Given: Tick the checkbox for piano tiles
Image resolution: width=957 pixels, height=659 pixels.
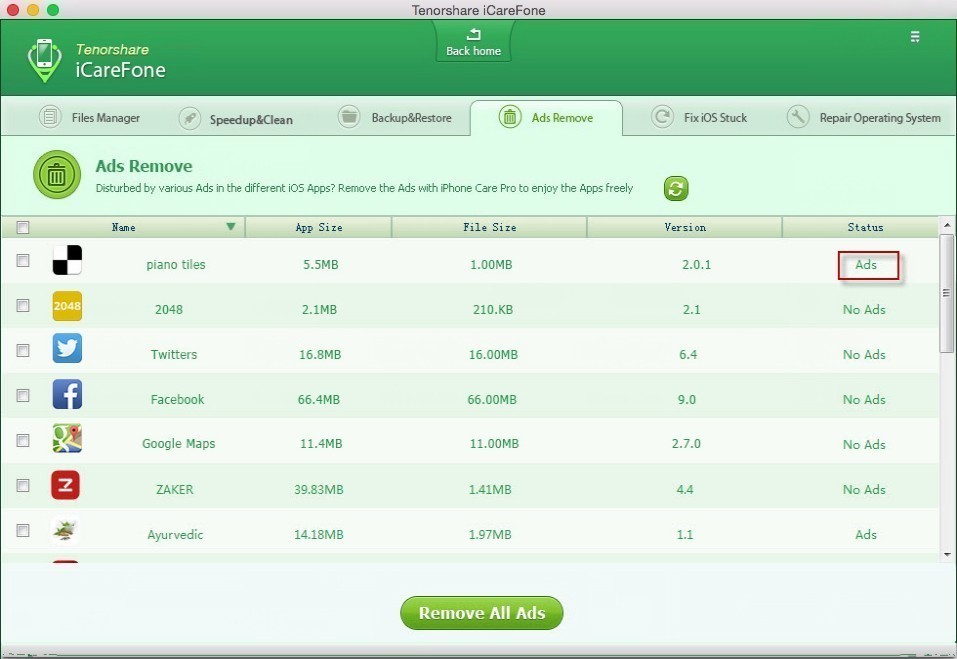Looking at the screenshot, I should pos(23,261).
